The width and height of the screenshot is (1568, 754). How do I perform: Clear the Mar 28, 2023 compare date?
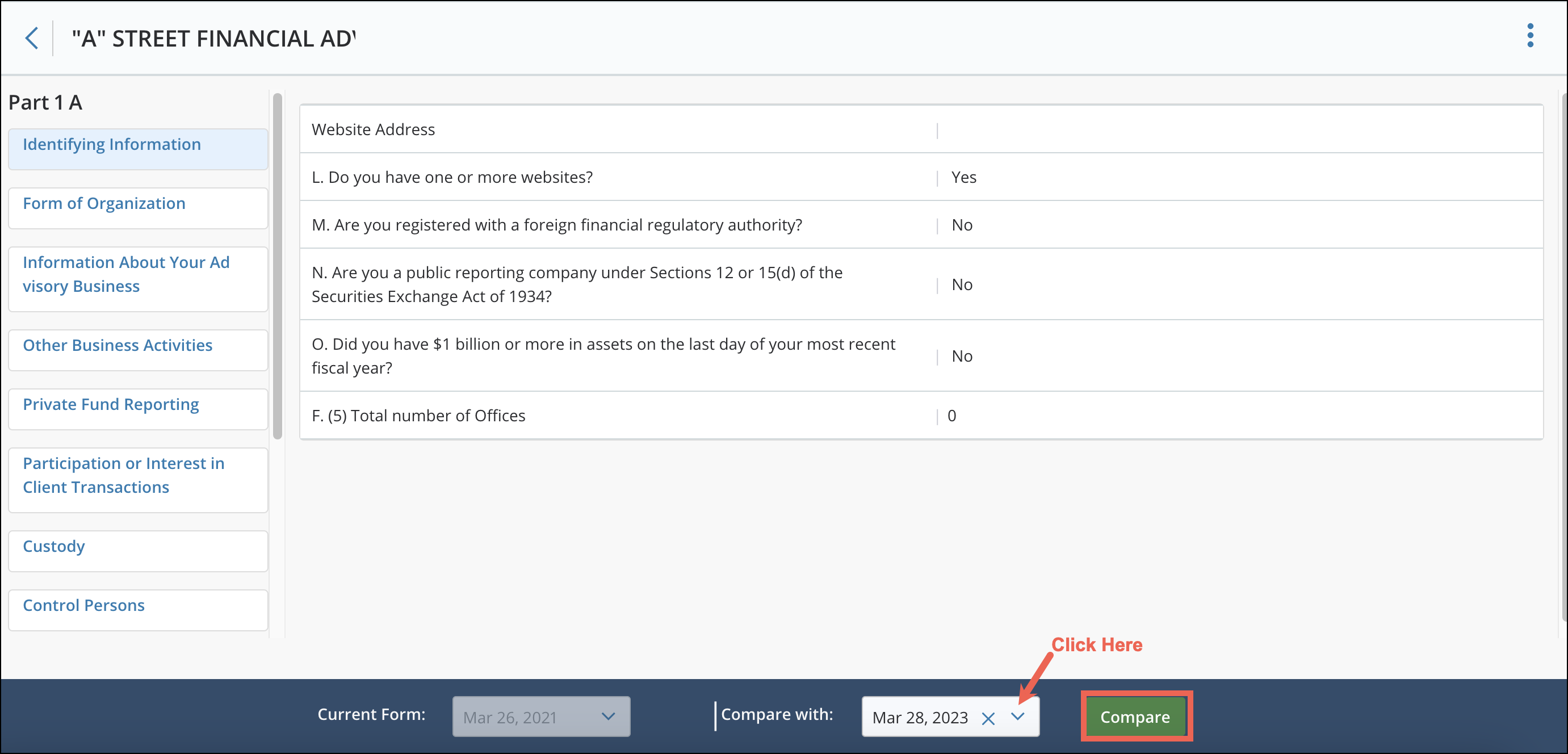point(988,719)
